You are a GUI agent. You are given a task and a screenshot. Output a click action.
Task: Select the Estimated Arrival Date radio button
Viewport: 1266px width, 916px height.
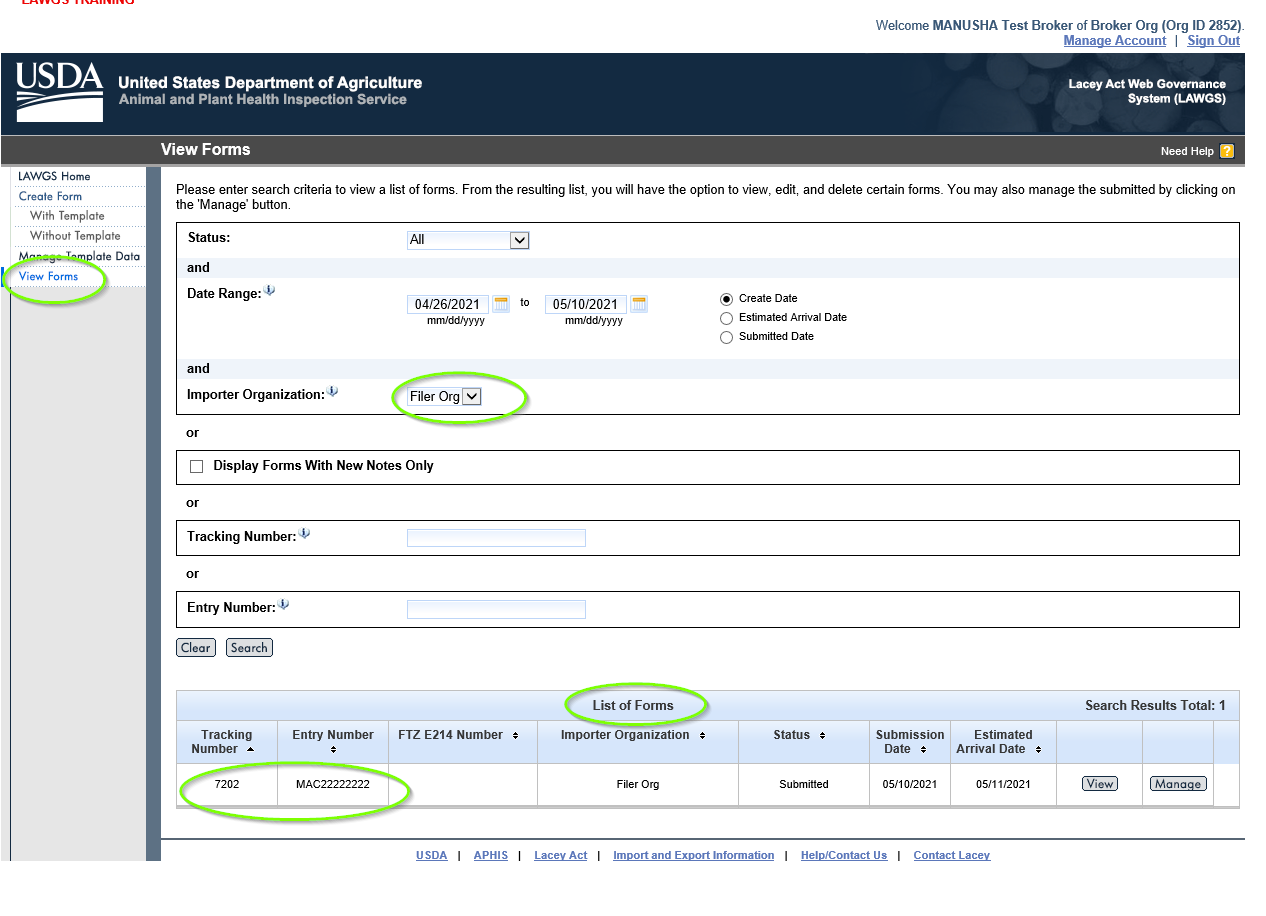(x=727, y=318)
